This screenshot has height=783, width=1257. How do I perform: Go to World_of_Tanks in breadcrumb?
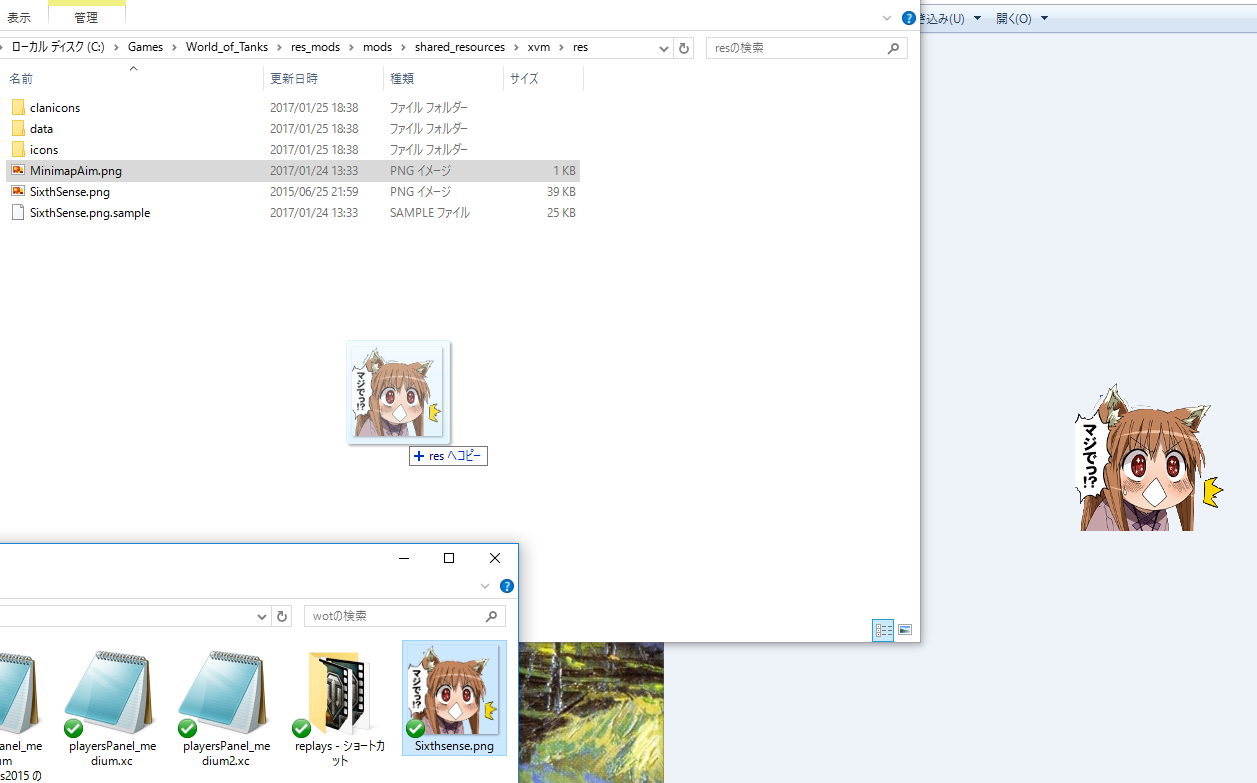[227, 47]
